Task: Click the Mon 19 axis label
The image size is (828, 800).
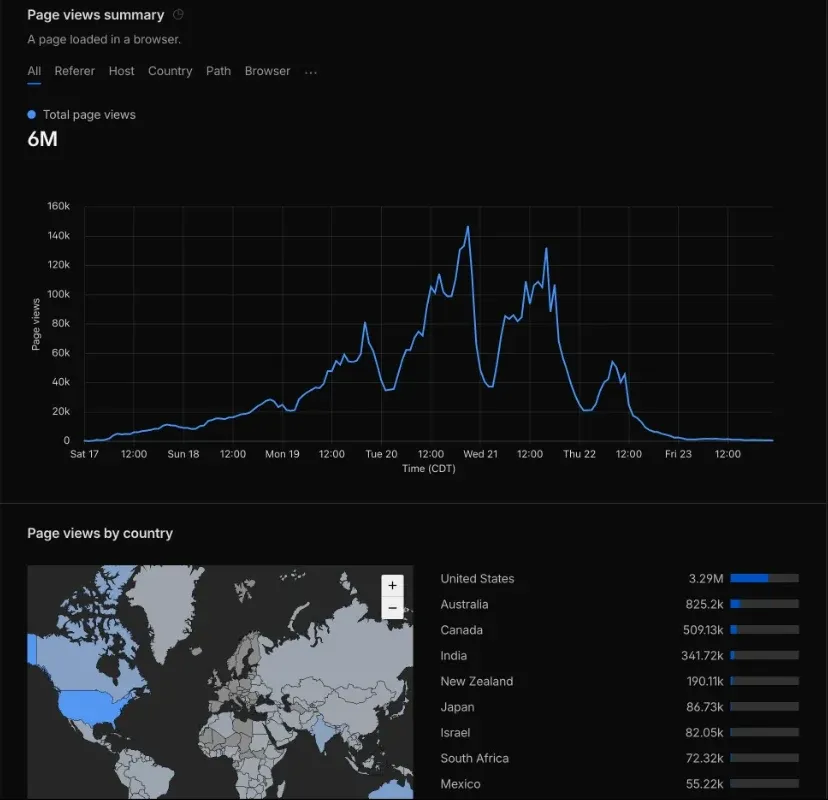Action: click(282, 454)
